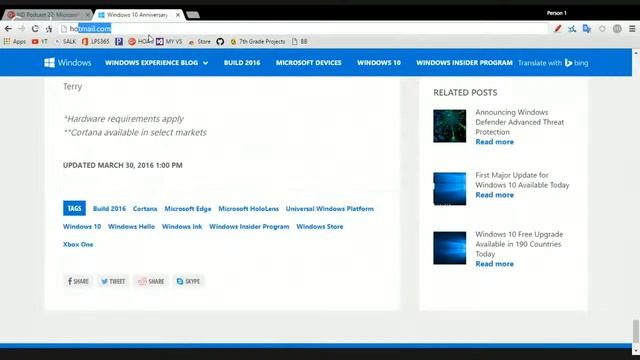Screen dimensions: 640x360
Task: Click the teal network extension icon
Action: tap(572, 29)
